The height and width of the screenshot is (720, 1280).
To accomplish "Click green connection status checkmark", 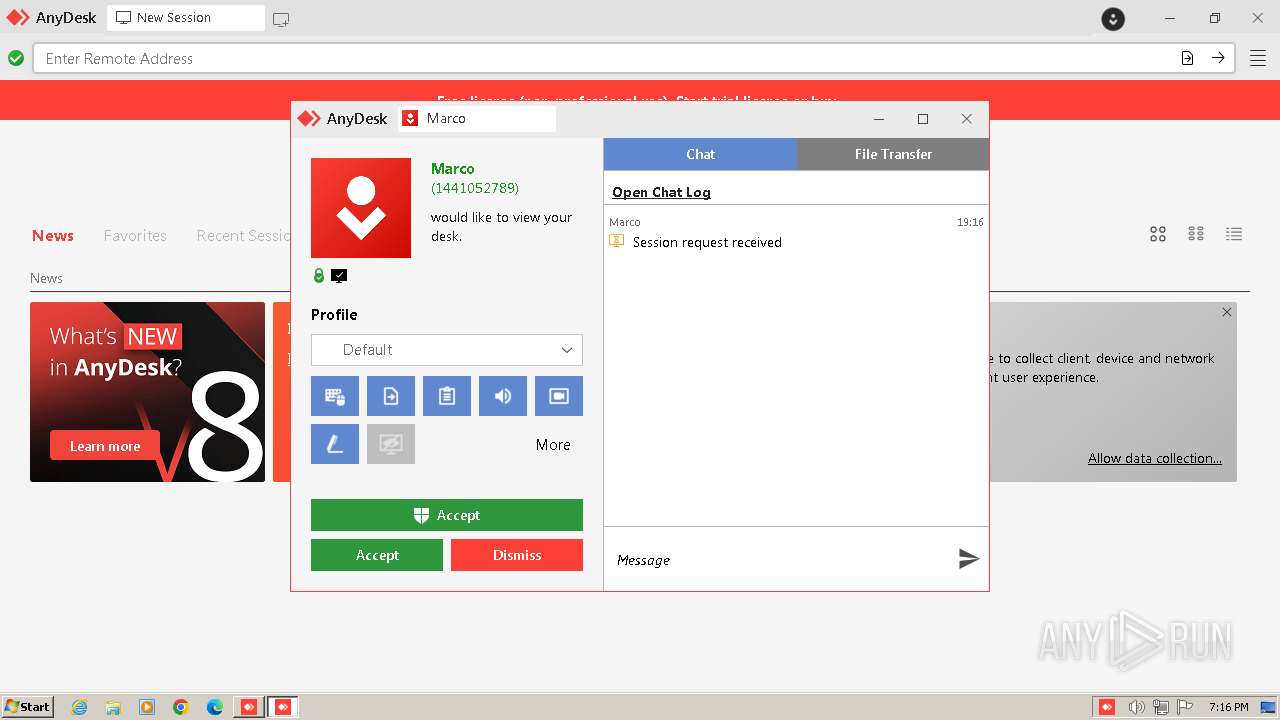I will pos(16,58).
